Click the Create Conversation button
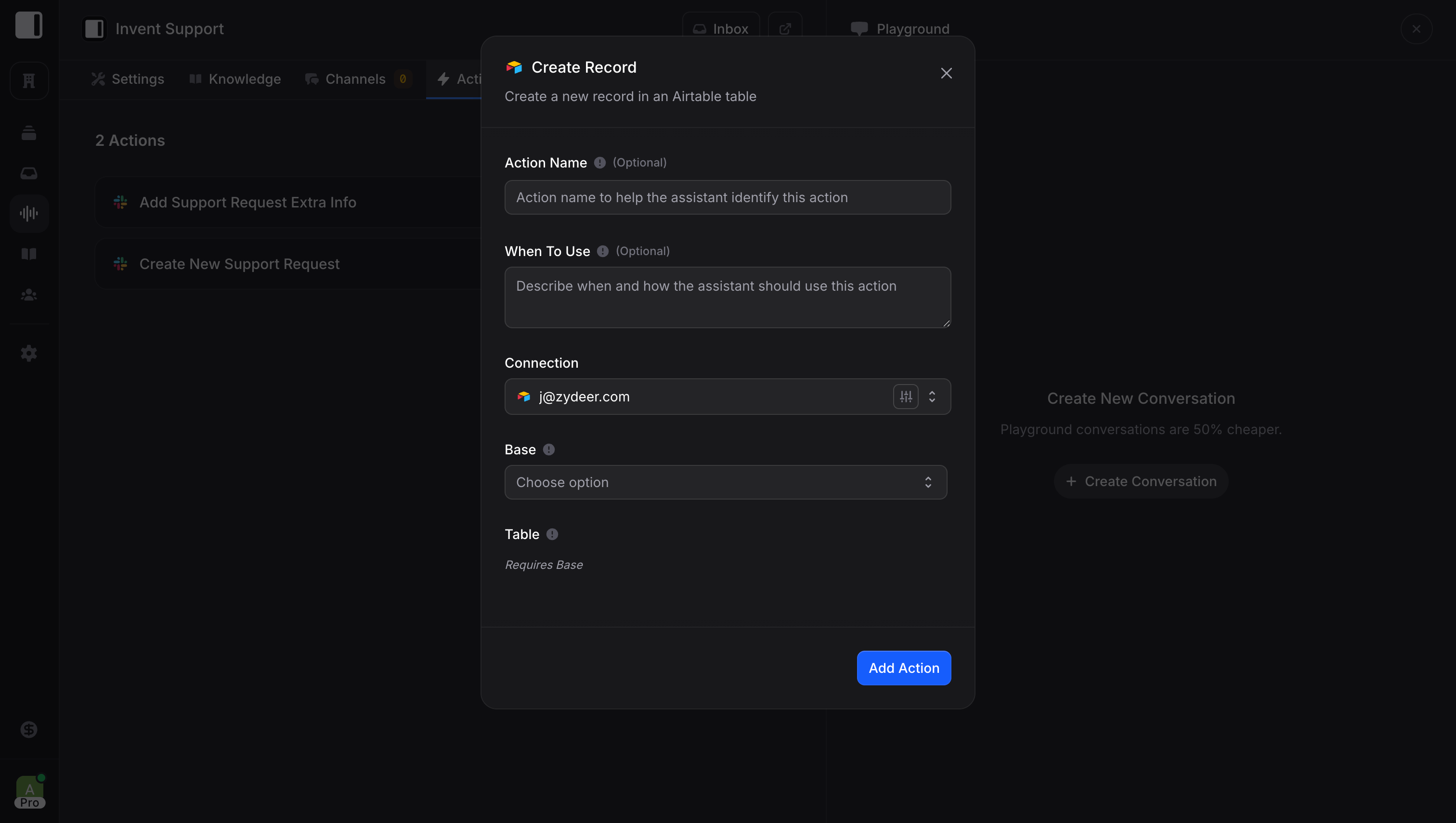The width and height of the screenshot is (1456, 823). pos(1141,482)
